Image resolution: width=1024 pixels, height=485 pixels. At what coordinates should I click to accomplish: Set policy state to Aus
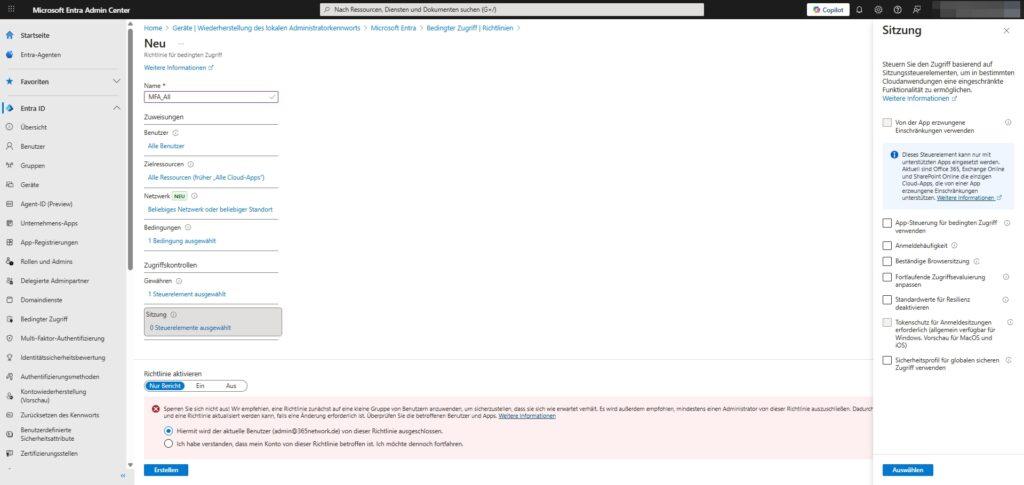231,386
